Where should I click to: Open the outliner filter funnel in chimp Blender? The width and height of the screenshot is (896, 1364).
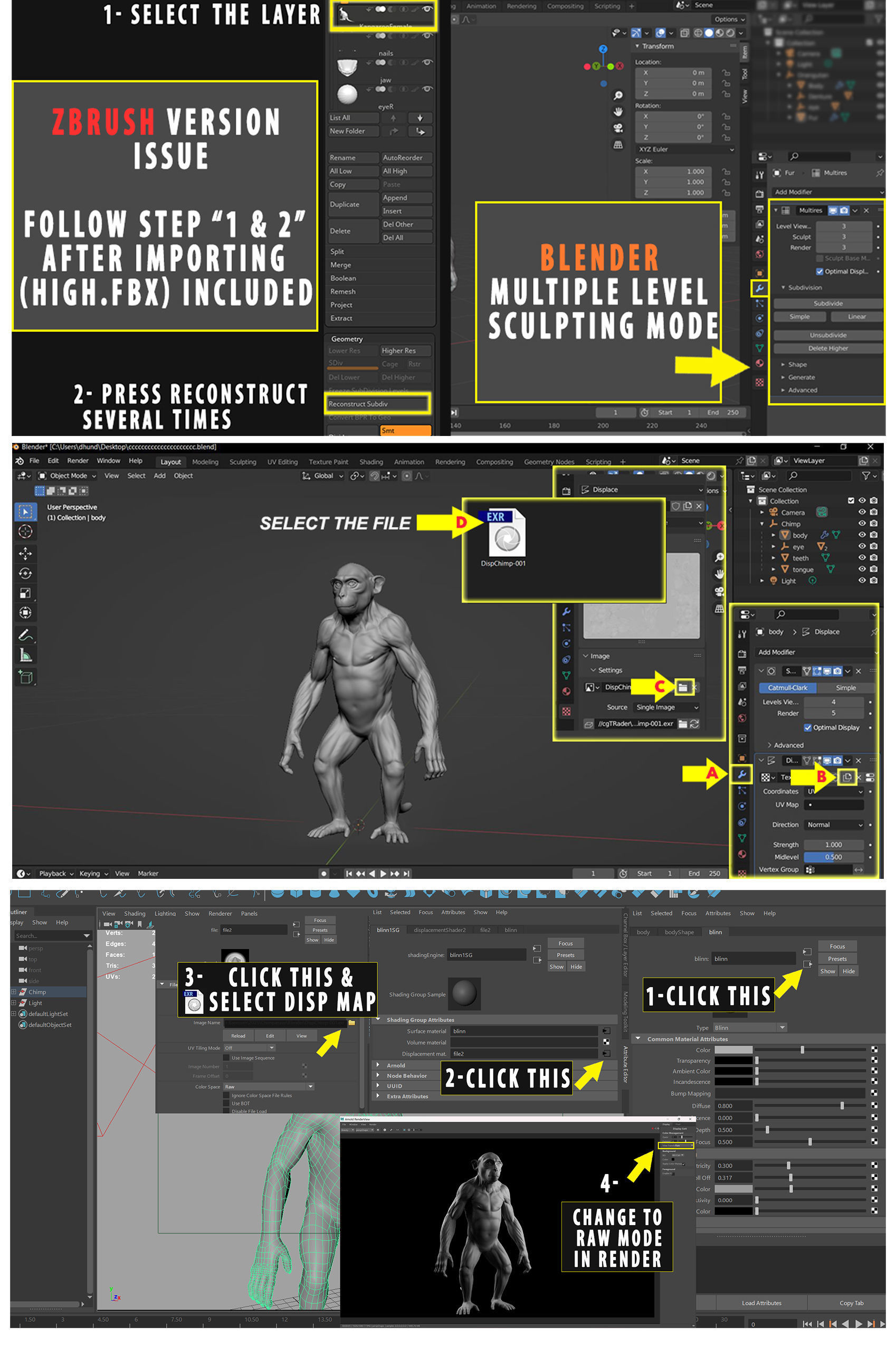[x=866, y=476]
